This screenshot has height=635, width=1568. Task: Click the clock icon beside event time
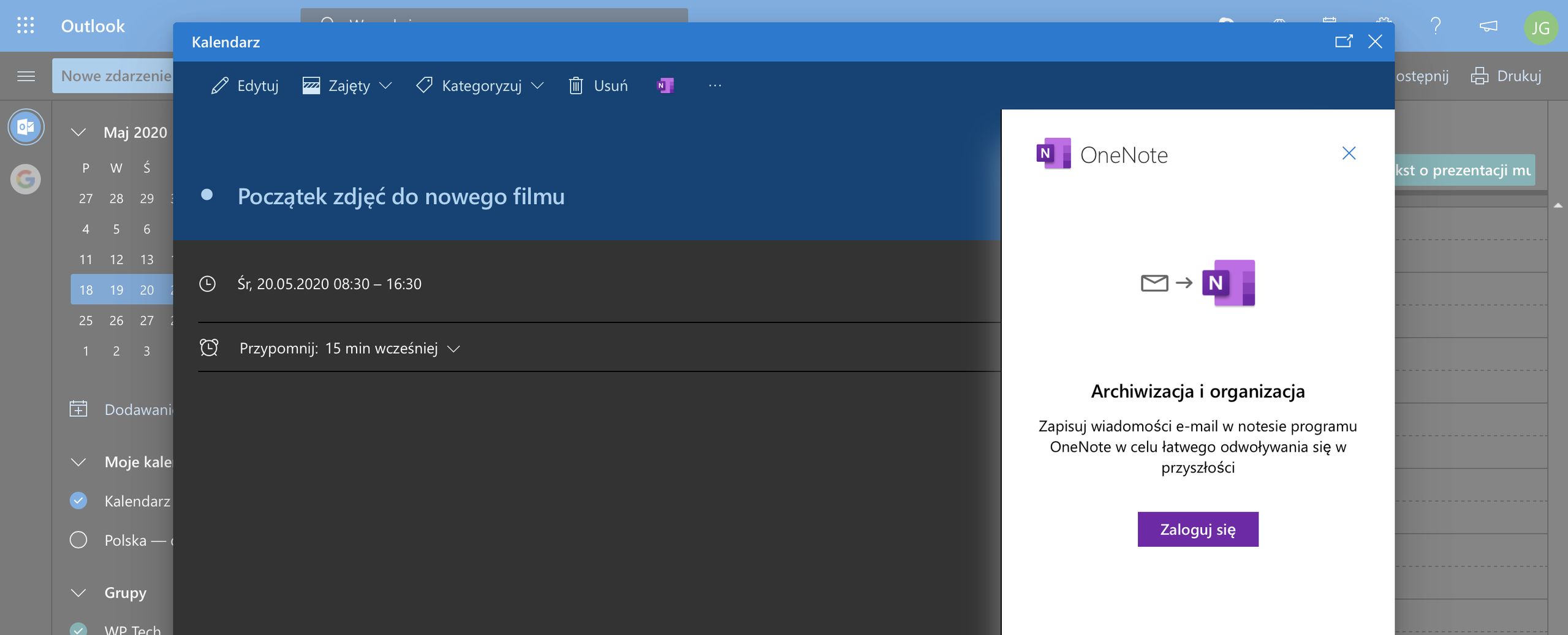pyautogui.click(x=208, y=284)
